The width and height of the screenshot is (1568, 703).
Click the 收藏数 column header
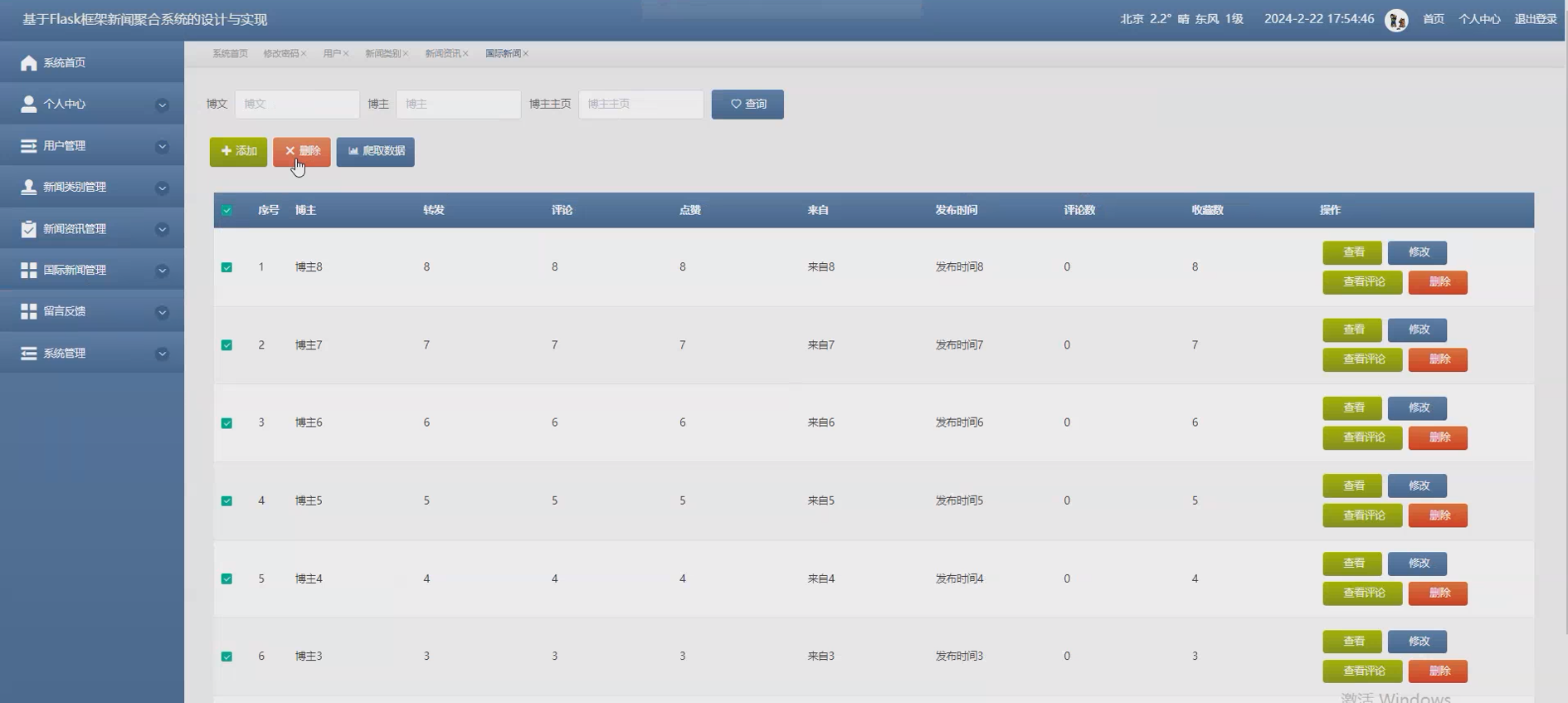pos(1208,210)
